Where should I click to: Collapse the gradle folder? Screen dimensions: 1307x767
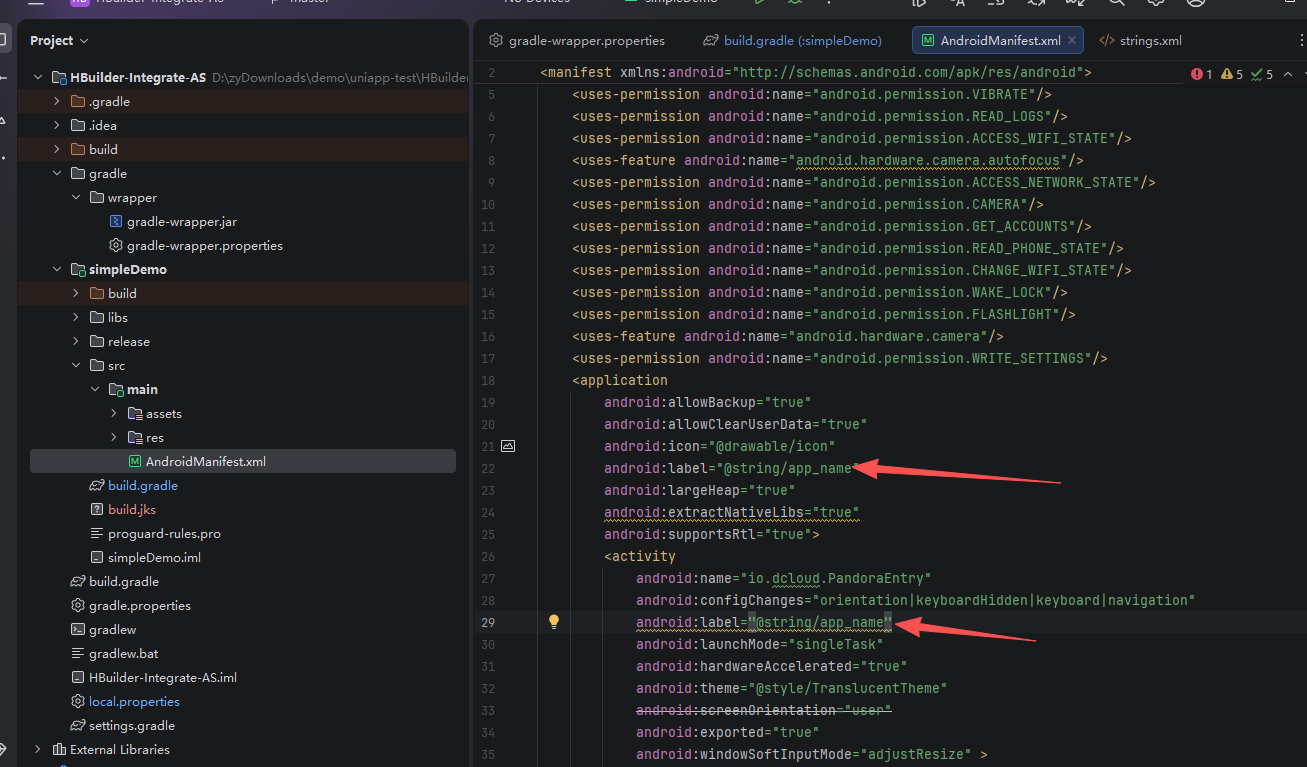pyautogui.click(x=57, y=173)
